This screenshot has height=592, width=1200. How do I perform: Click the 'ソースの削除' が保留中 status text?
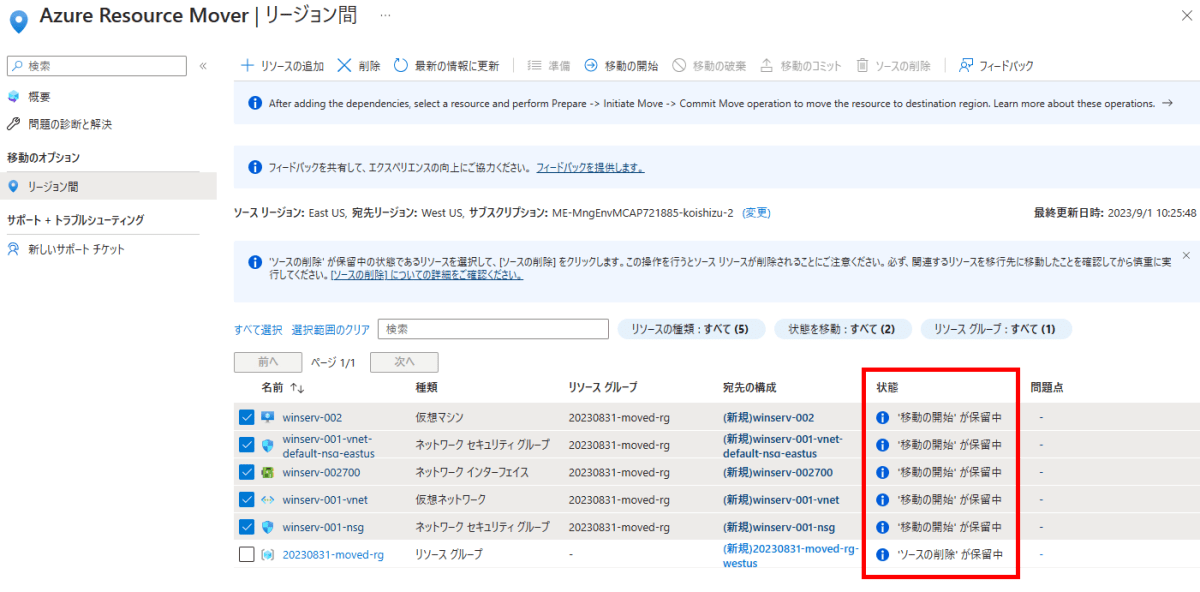949,554
